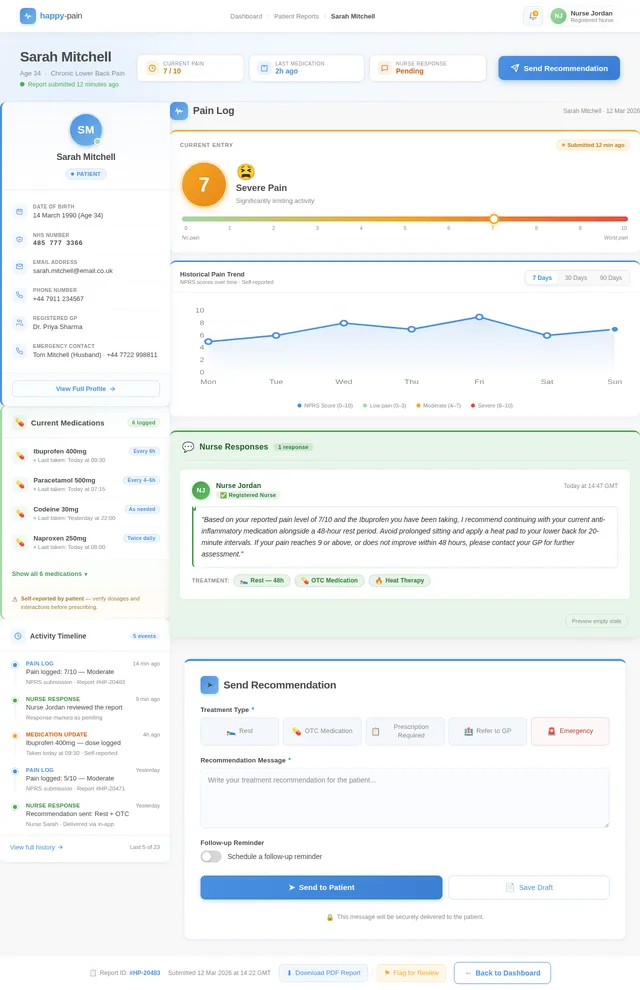Open the View full history link
The image size is (640, 990).
(37, 847)
